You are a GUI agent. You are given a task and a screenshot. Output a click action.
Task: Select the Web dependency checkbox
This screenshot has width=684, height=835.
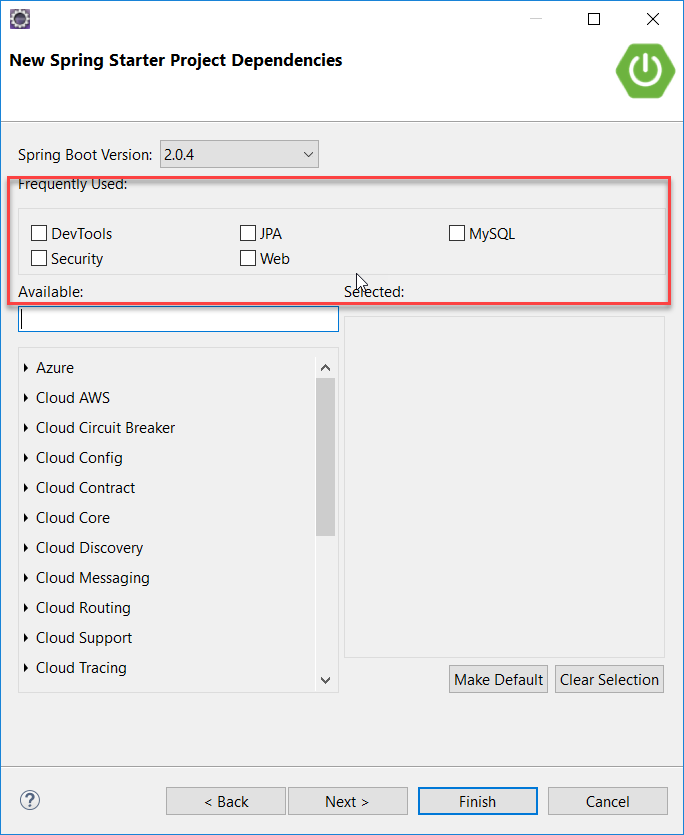(x=248, y=259)
